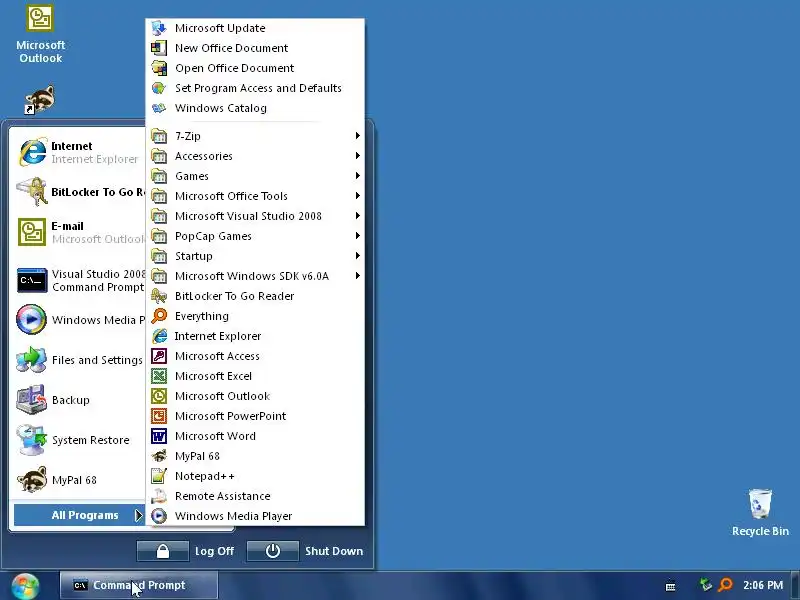
Task: Expand Microsoft Windows SDK v6.0A folder
Action: (255, 276)
